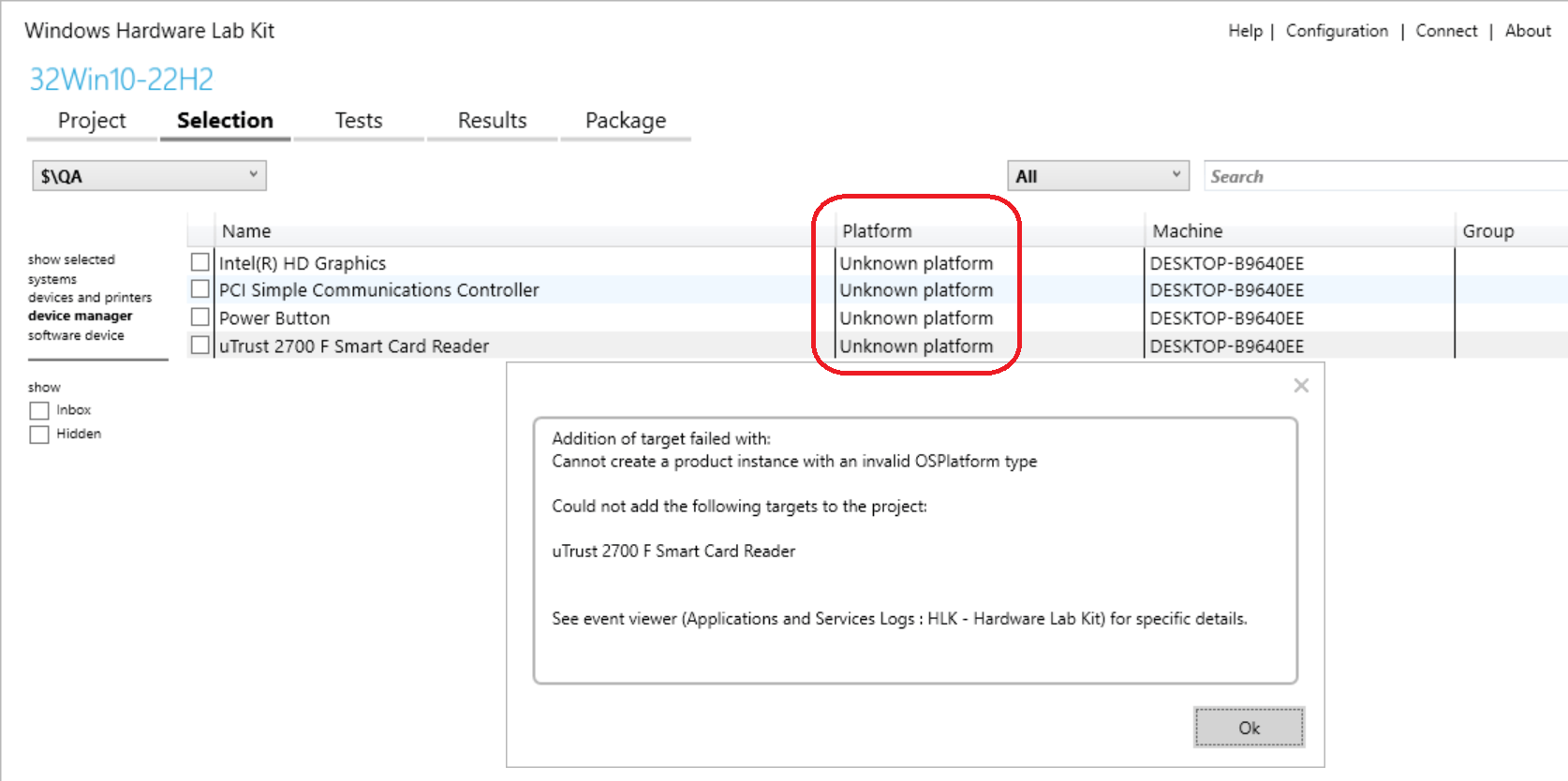Image resolution: width=1568 pixels, height=781 pixels.
Task: Click Ok in the error dialog
Action: click(x=1249, y=728)
